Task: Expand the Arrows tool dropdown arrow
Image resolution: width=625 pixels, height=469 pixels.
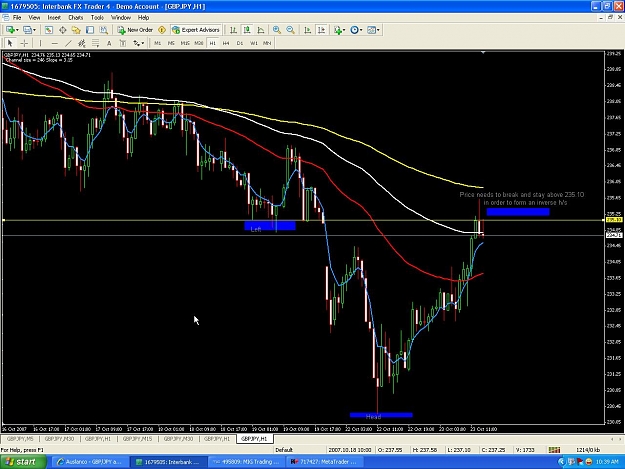Action: click(x=143, y=43)
